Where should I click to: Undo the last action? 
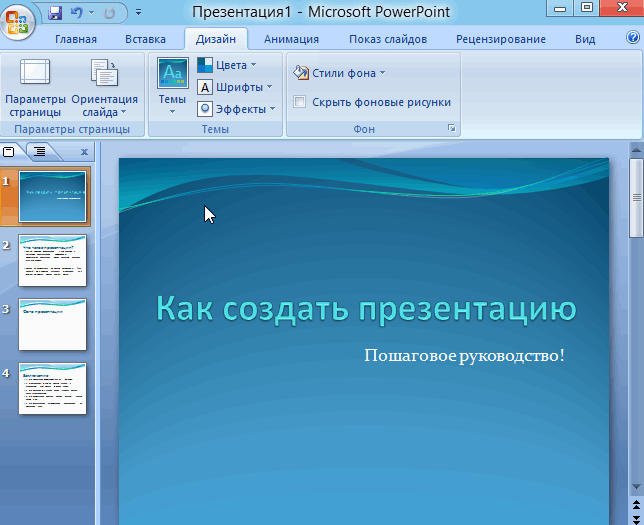tap(76, 13)
